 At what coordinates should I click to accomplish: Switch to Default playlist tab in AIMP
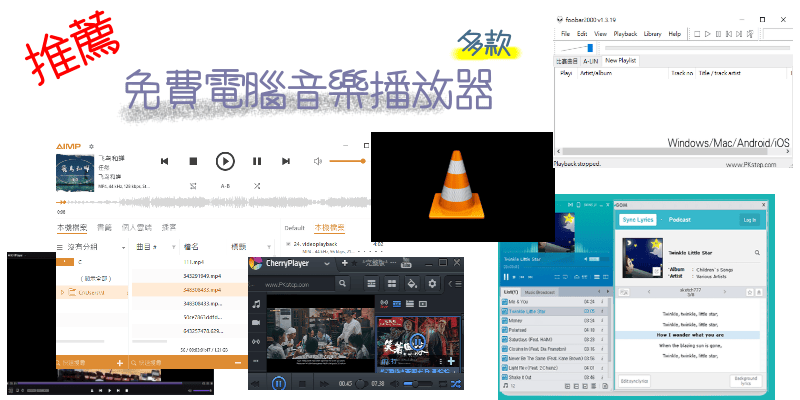pyautogui.click(x=294, y=228)
